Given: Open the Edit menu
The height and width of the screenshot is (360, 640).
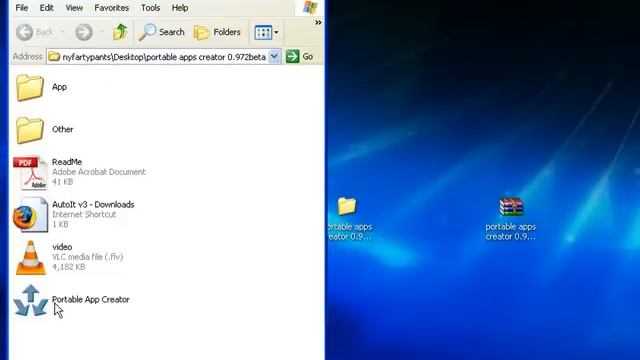Looking at the screenshot, I should pos(47,8).
